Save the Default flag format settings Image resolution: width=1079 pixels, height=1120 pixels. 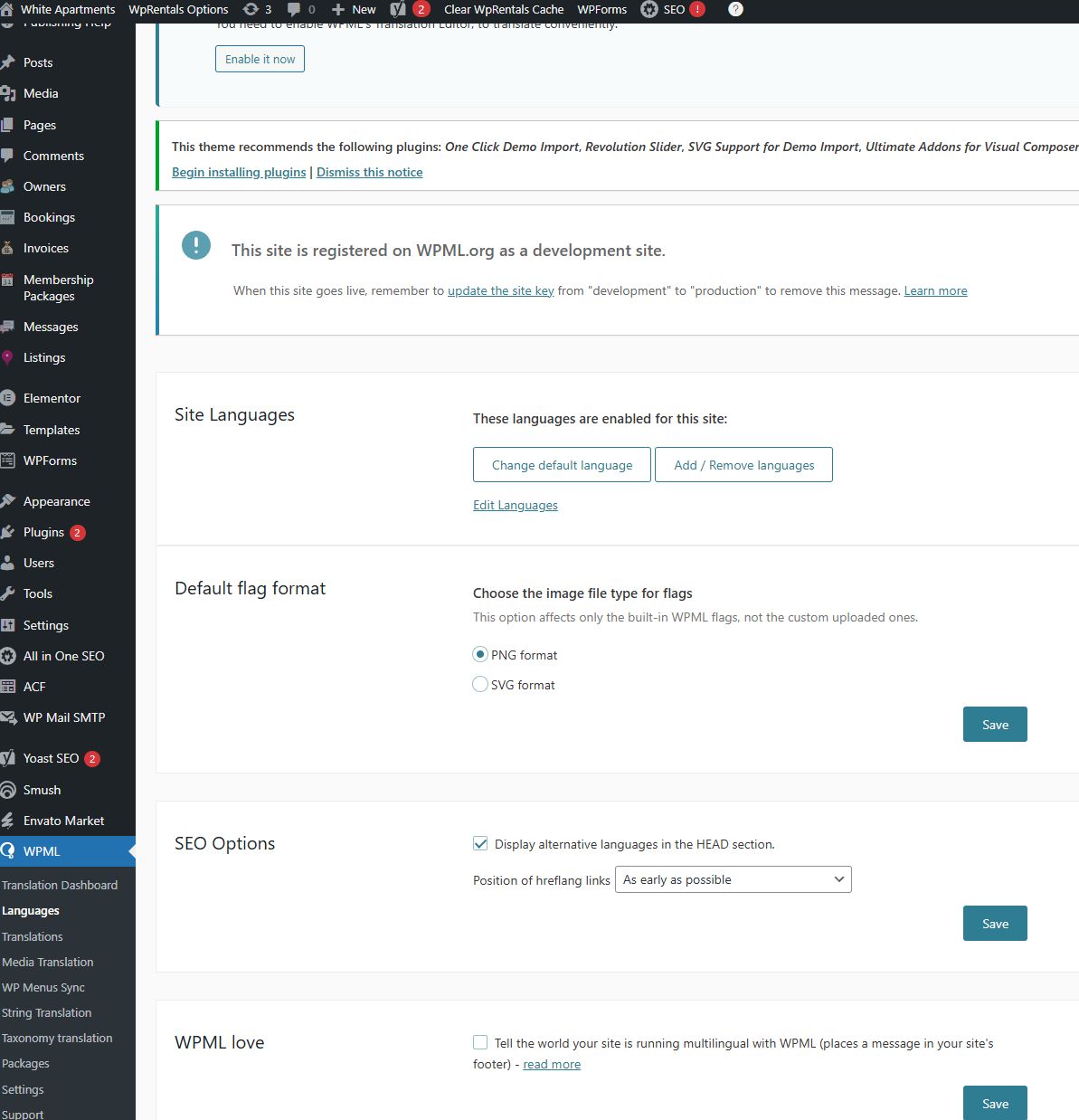(995, 725)
